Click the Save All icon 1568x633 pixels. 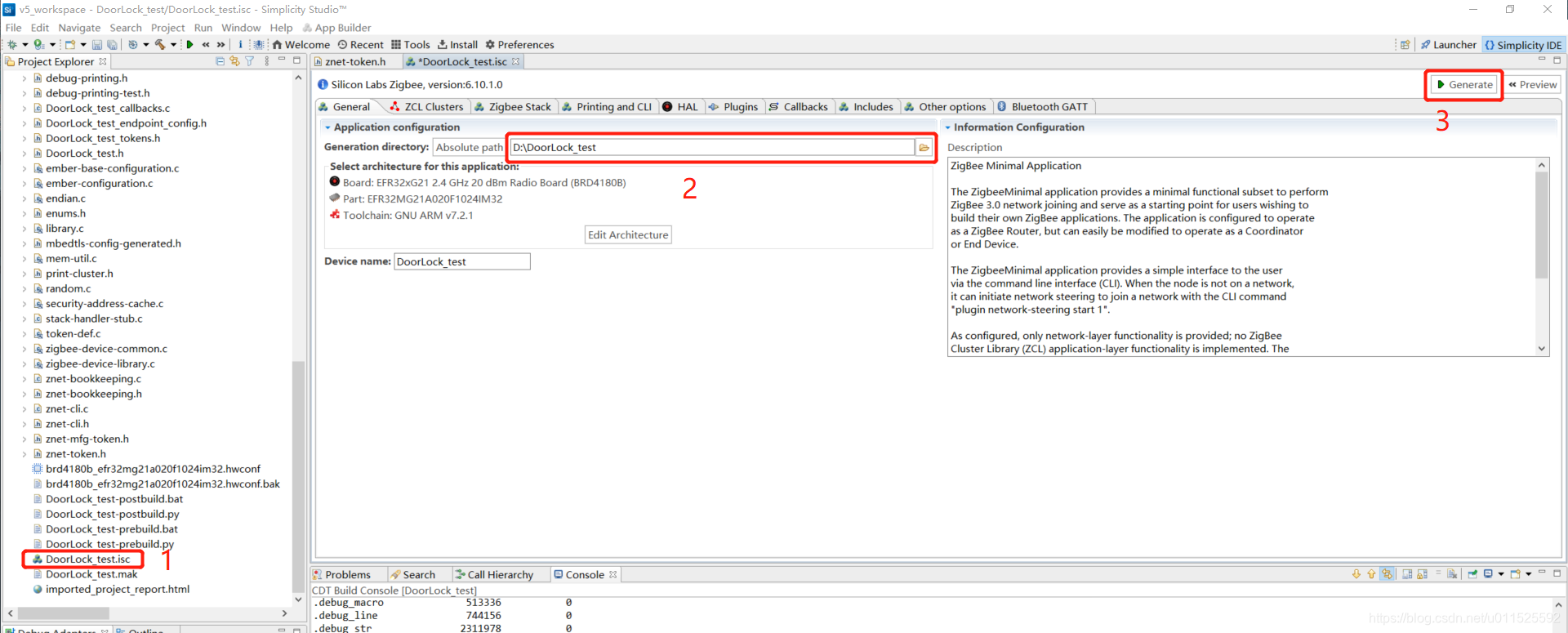(112, 44)
